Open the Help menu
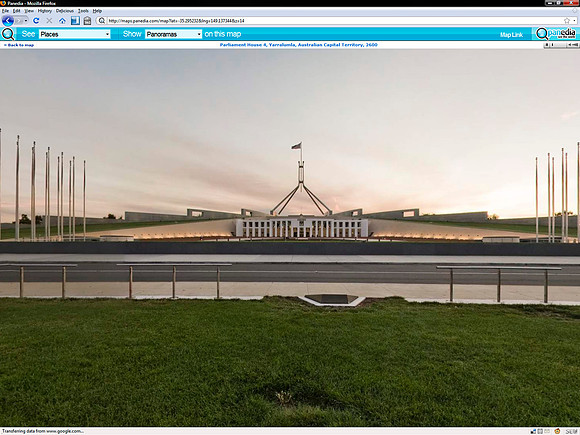The width and height of the screenshot is (580, 435). coord(97,11)
